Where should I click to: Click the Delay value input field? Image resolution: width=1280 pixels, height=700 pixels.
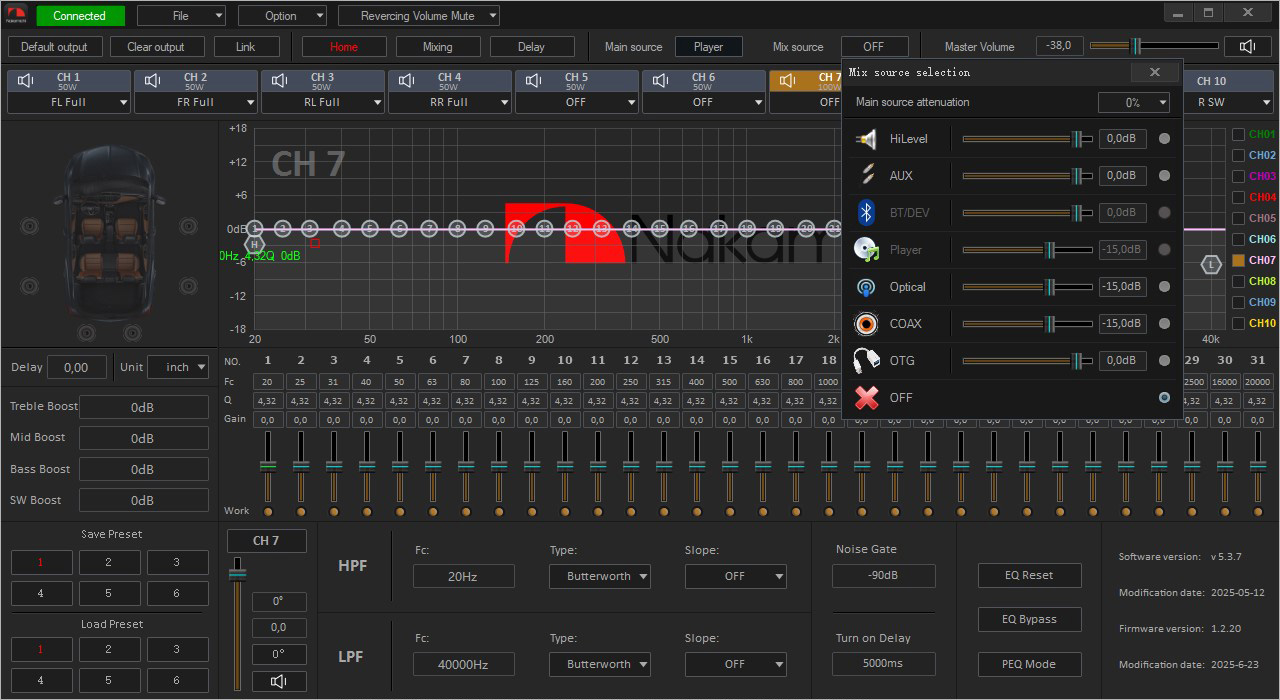coord(76,367)
